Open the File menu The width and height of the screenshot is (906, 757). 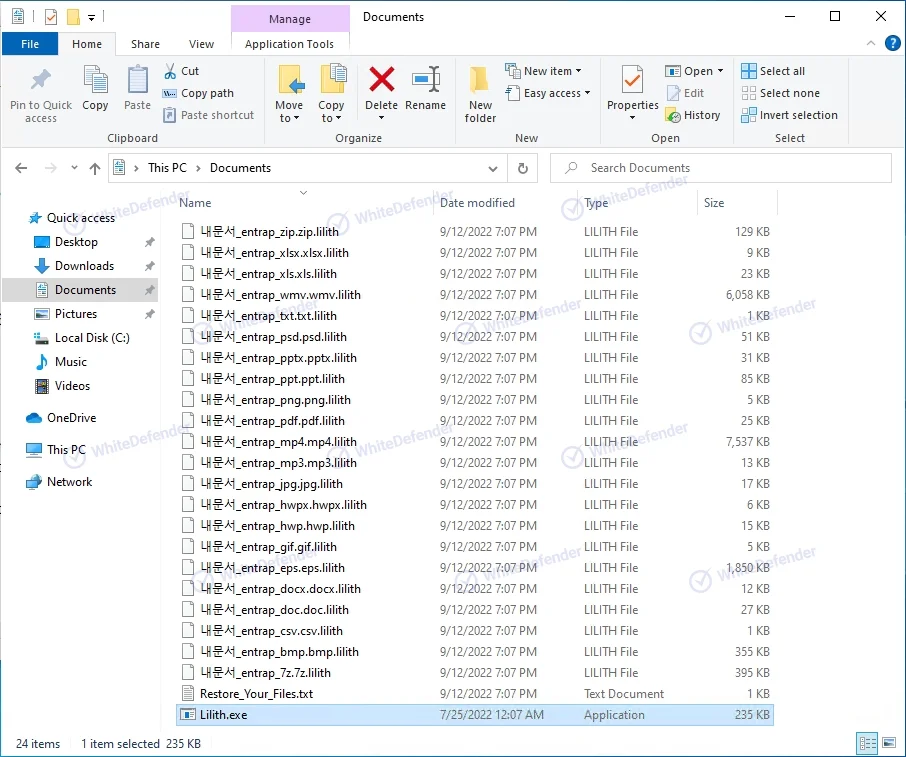[30, 44]
